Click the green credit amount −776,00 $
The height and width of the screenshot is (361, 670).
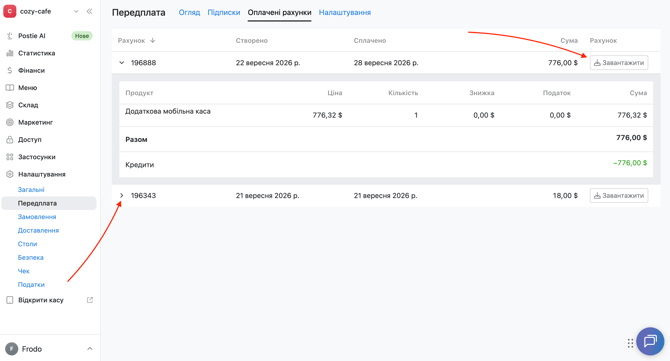[x=630, y=163]
